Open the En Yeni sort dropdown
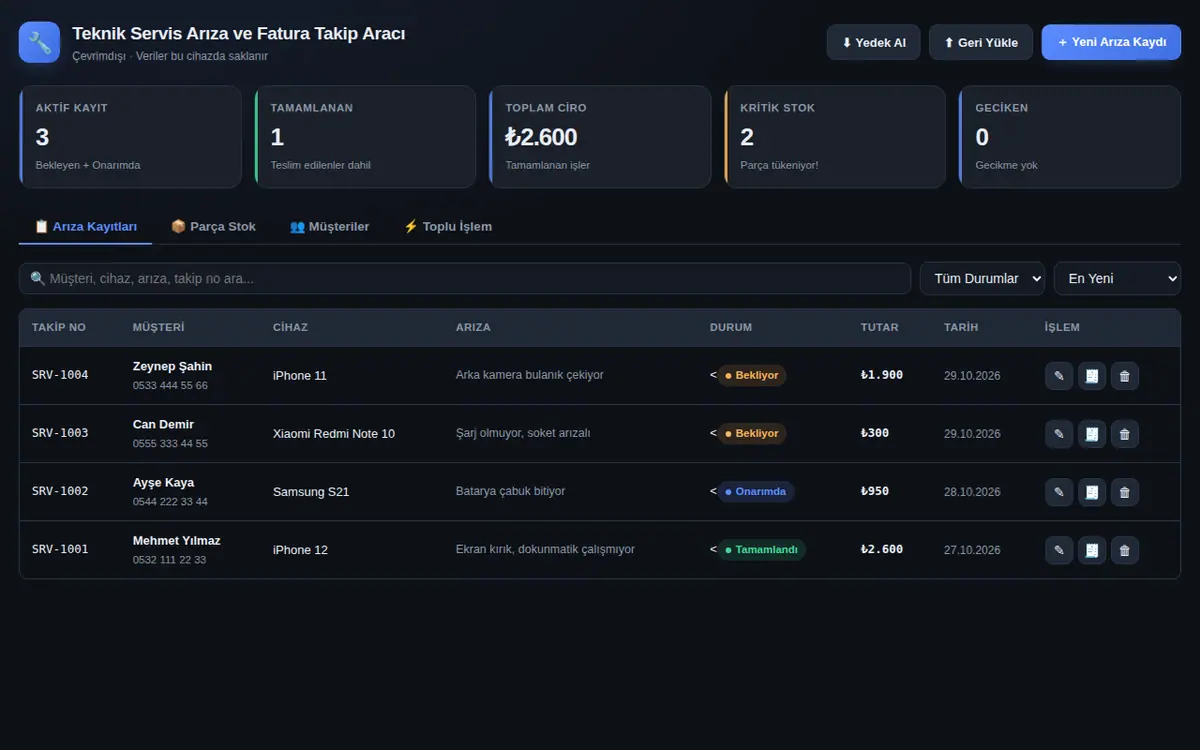The height and width of the screenshot is (750, 1200). click(1117, 278)
